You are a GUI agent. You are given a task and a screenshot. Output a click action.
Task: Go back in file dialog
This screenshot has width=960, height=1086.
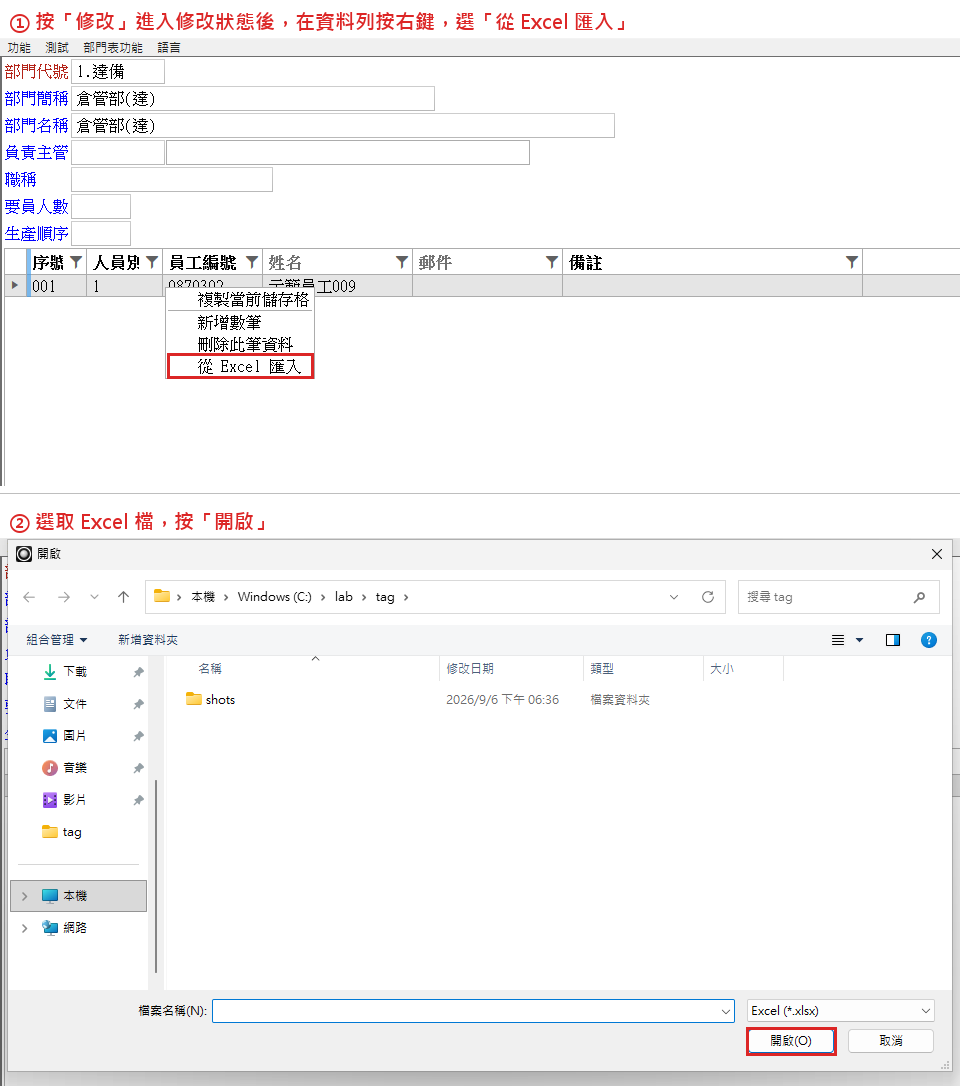(x=29, y=597)
